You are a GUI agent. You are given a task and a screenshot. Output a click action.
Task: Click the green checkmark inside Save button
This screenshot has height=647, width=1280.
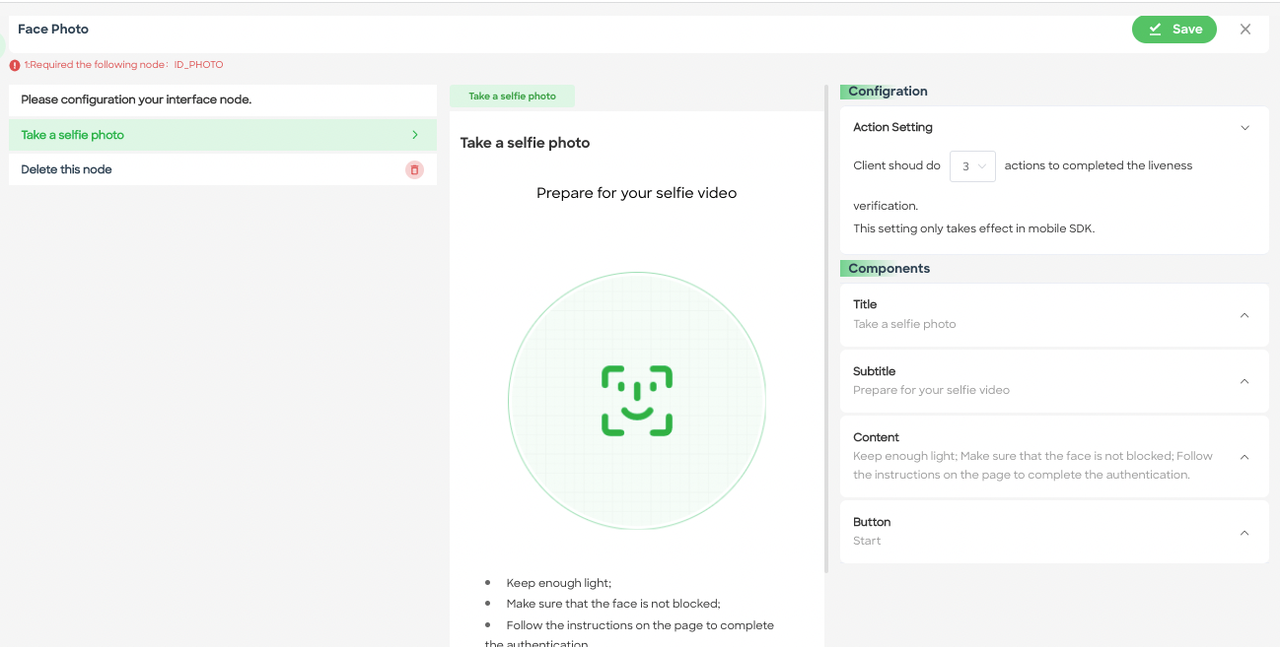1158,29
